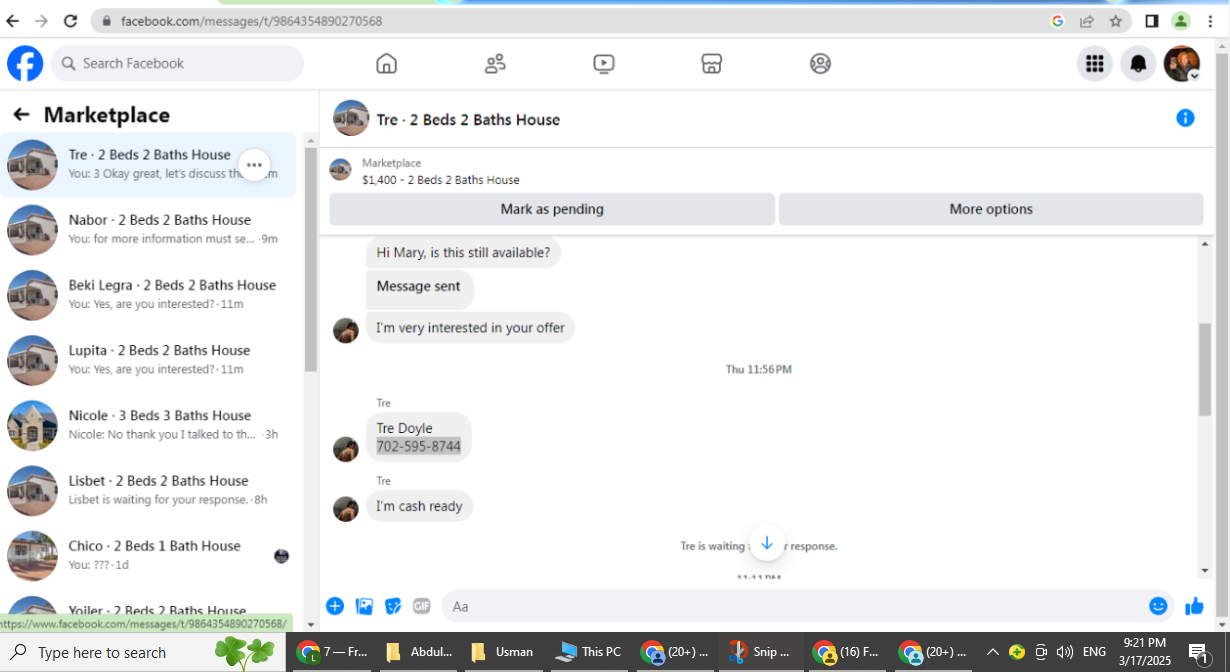The image size is (1230, 672).
Task: Show hidden tray icons arrow
Action: pos(992,652)
